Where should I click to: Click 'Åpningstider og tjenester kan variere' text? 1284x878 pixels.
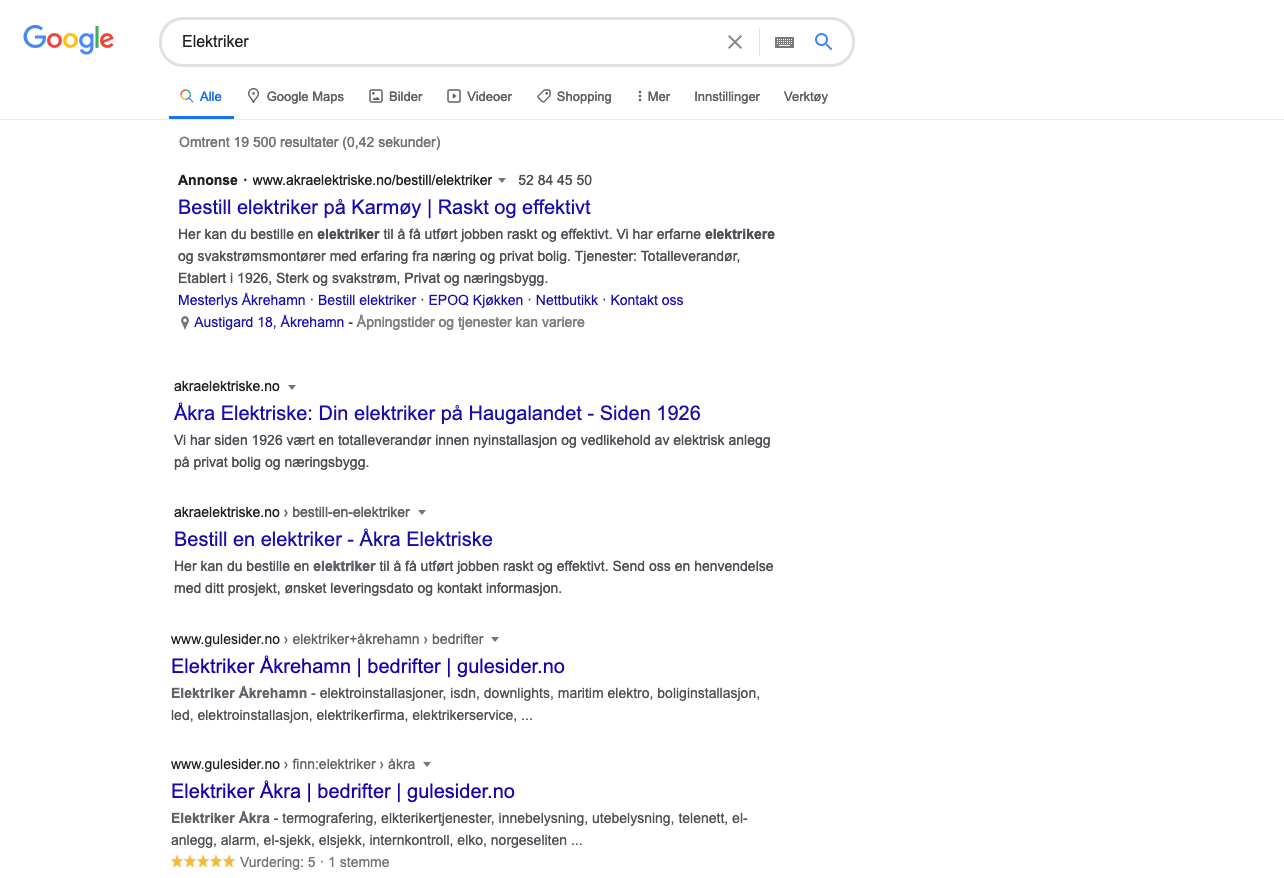pyautogui.click(x=471, y=323)
